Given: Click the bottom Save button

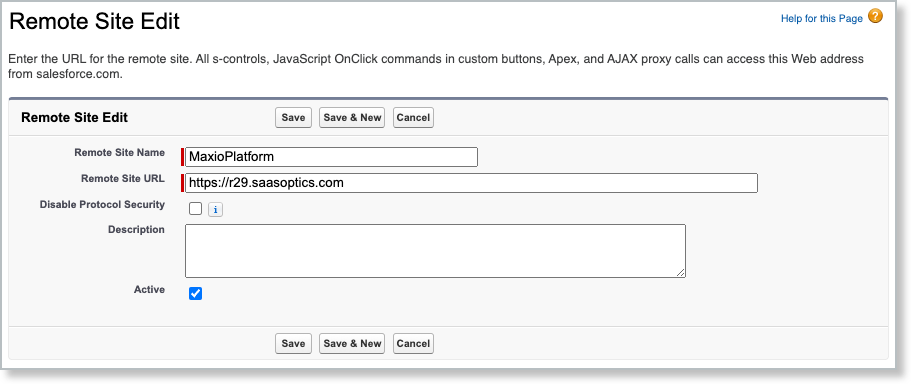Looking at the screenshot, I should point(293,343).
